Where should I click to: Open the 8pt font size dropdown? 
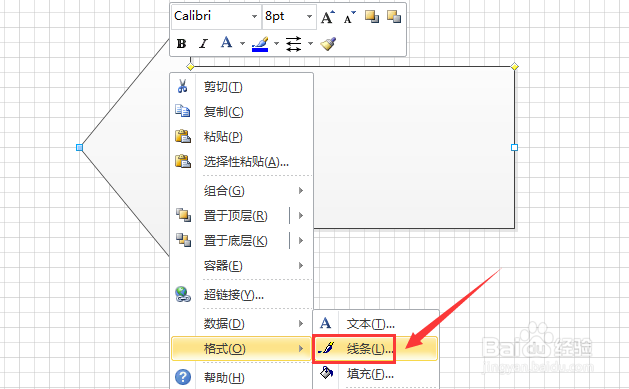(x=309, y=16)
